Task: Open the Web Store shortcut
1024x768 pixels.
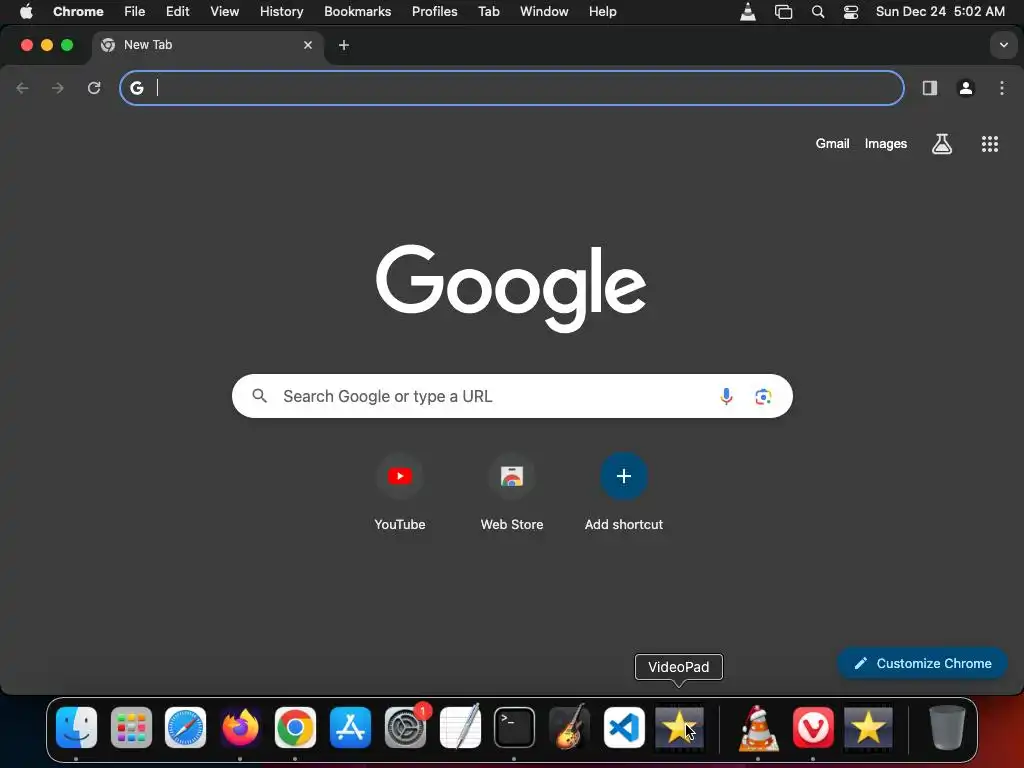Action: [512, 491]
